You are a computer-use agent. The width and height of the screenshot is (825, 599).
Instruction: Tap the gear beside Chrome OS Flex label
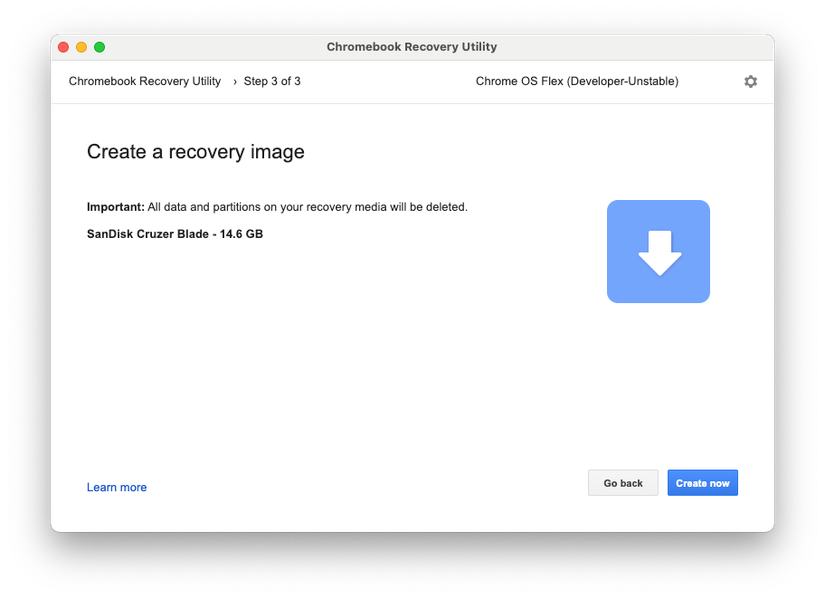[750, 81]
